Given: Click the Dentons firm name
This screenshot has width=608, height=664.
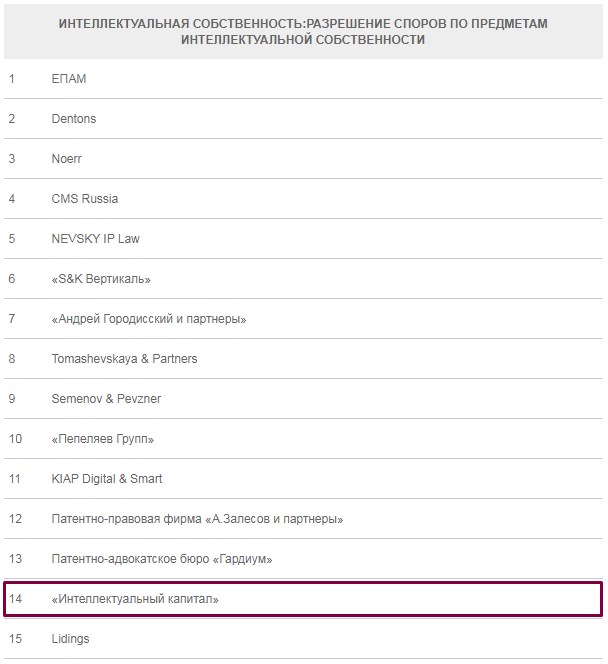Looking at the screenshot, I should pyautogui.click(x=74, y=119).
